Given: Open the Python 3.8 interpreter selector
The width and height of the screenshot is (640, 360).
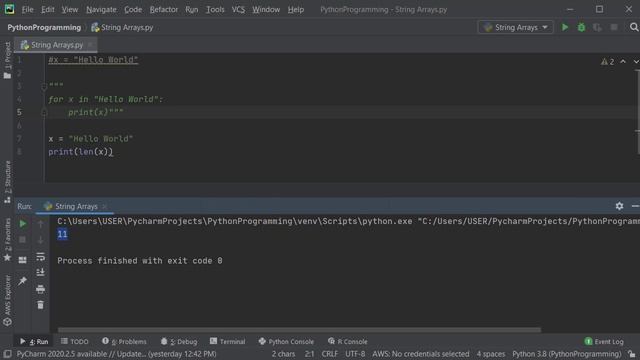Looking at the screenshot, I should pyautogui.click(x=567, y=354).
